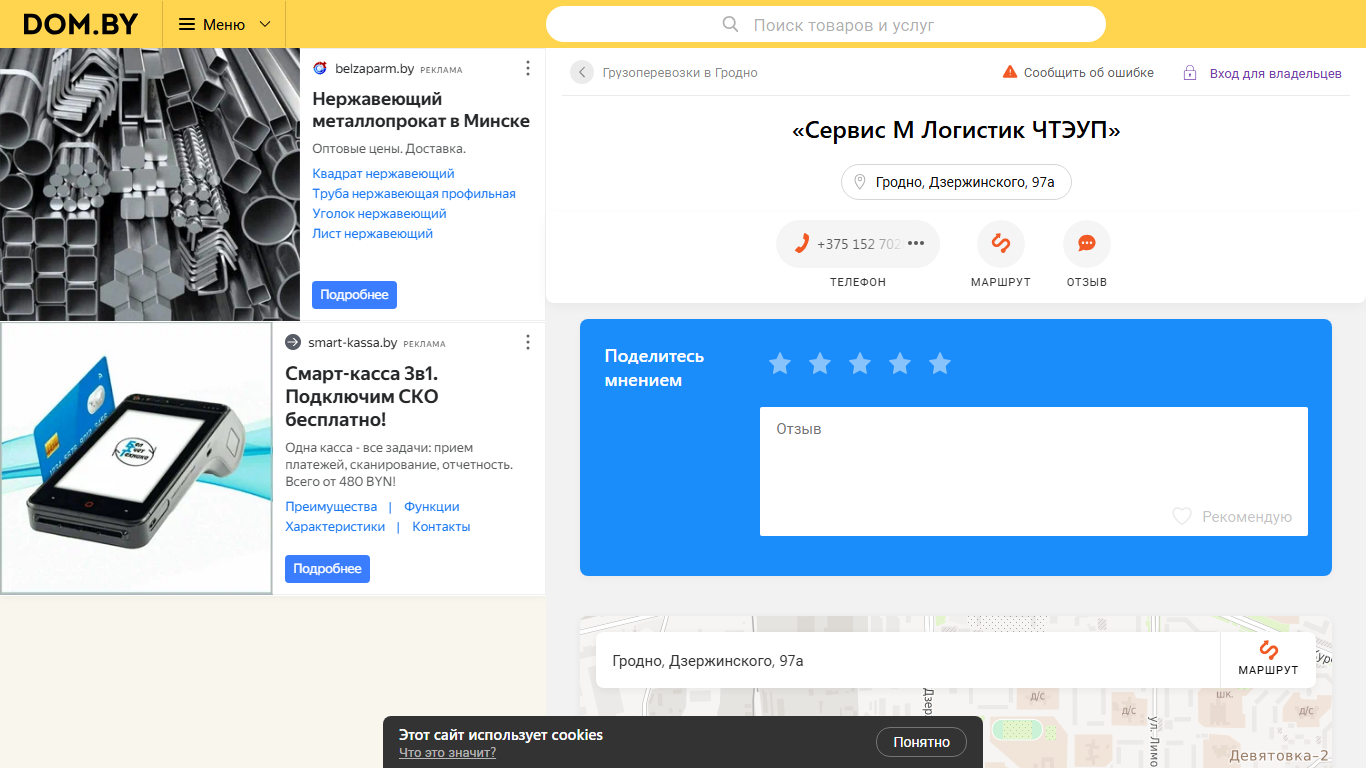Rate three stars in review form
The height and width of the screenshot is (768, 1366).
860,364
